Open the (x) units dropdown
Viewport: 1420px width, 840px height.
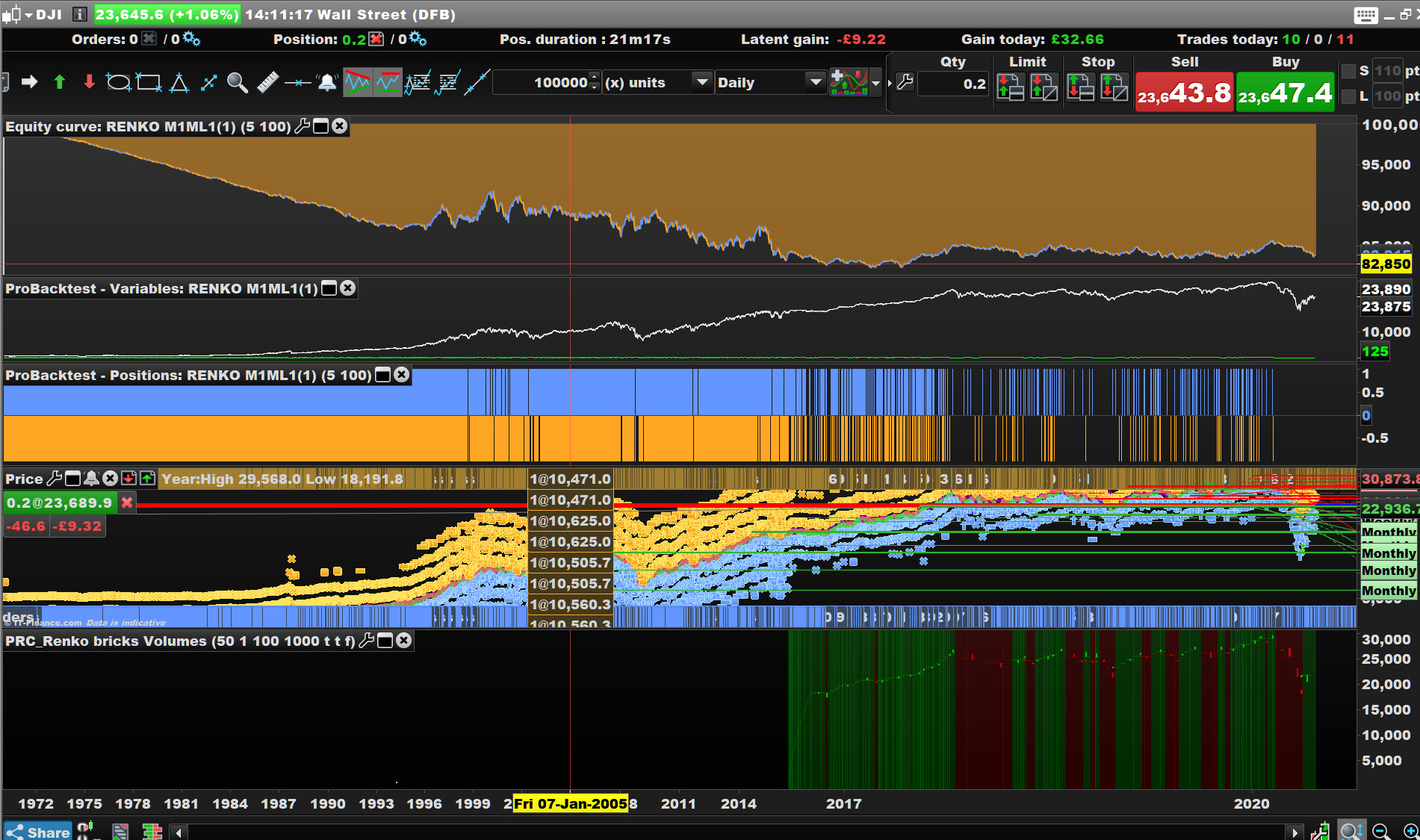pos(701,82)
